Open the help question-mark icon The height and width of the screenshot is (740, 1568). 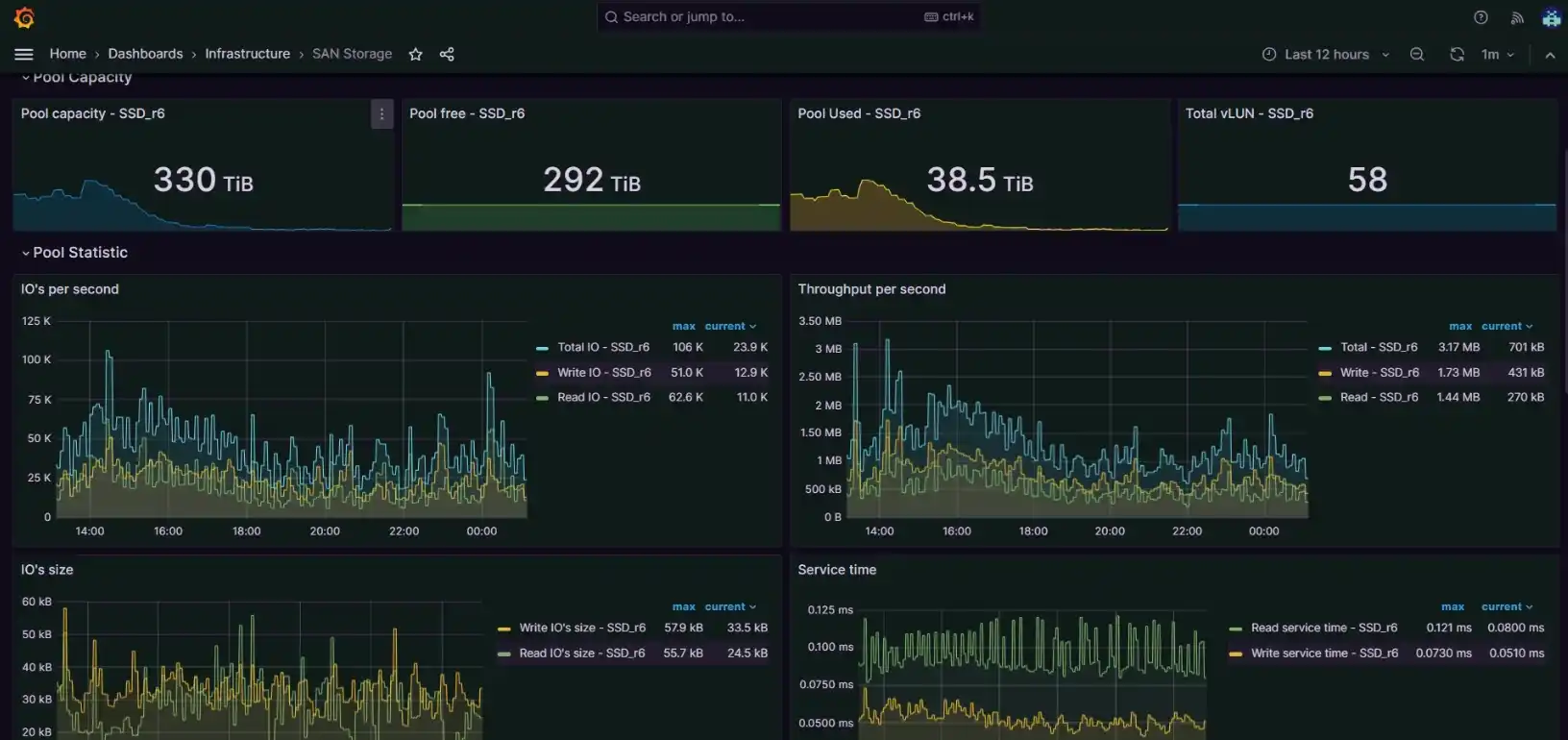1481,17
